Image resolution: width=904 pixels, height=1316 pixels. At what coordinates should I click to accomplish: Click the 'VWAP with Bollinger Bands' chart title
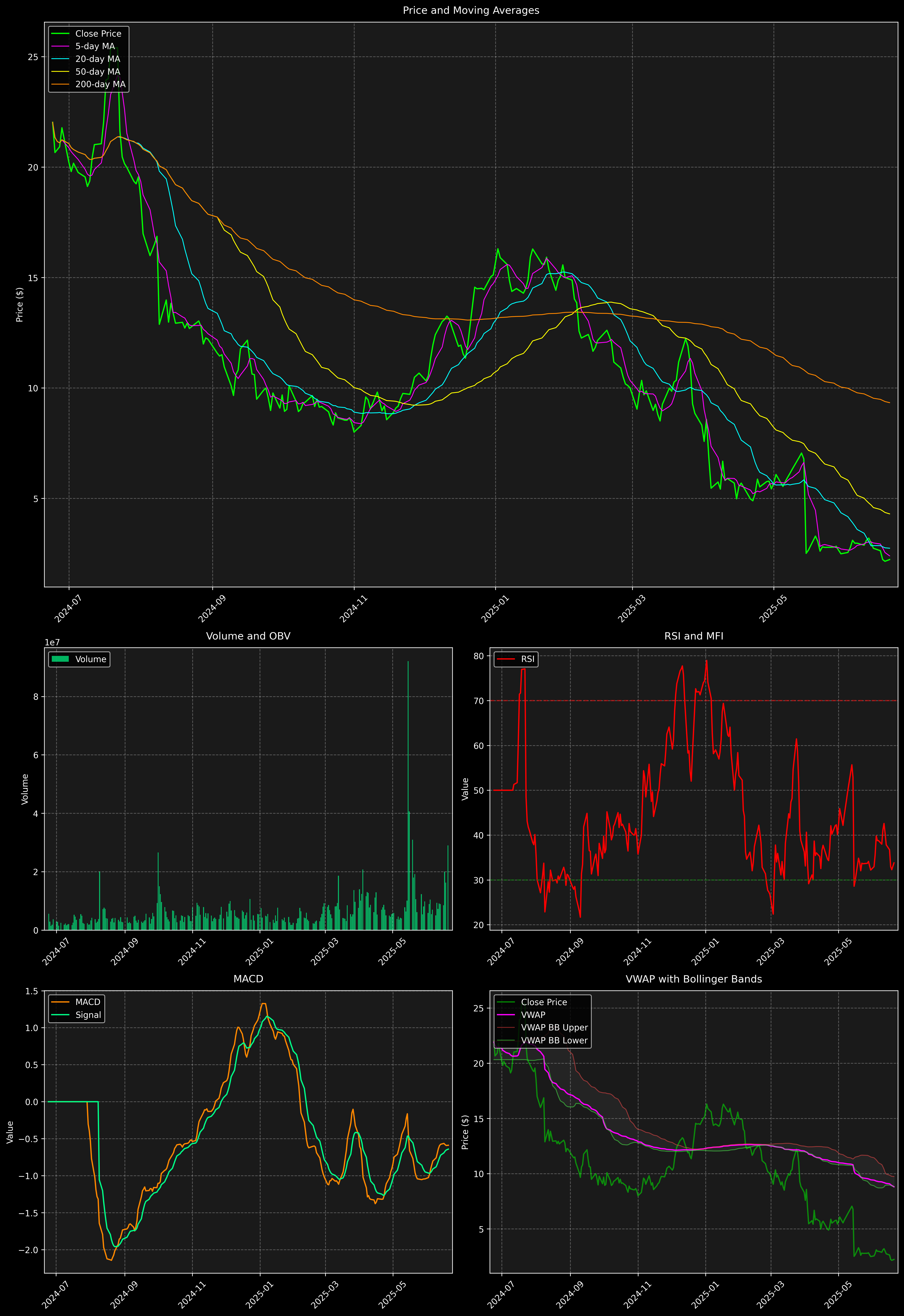click(694, 979)
